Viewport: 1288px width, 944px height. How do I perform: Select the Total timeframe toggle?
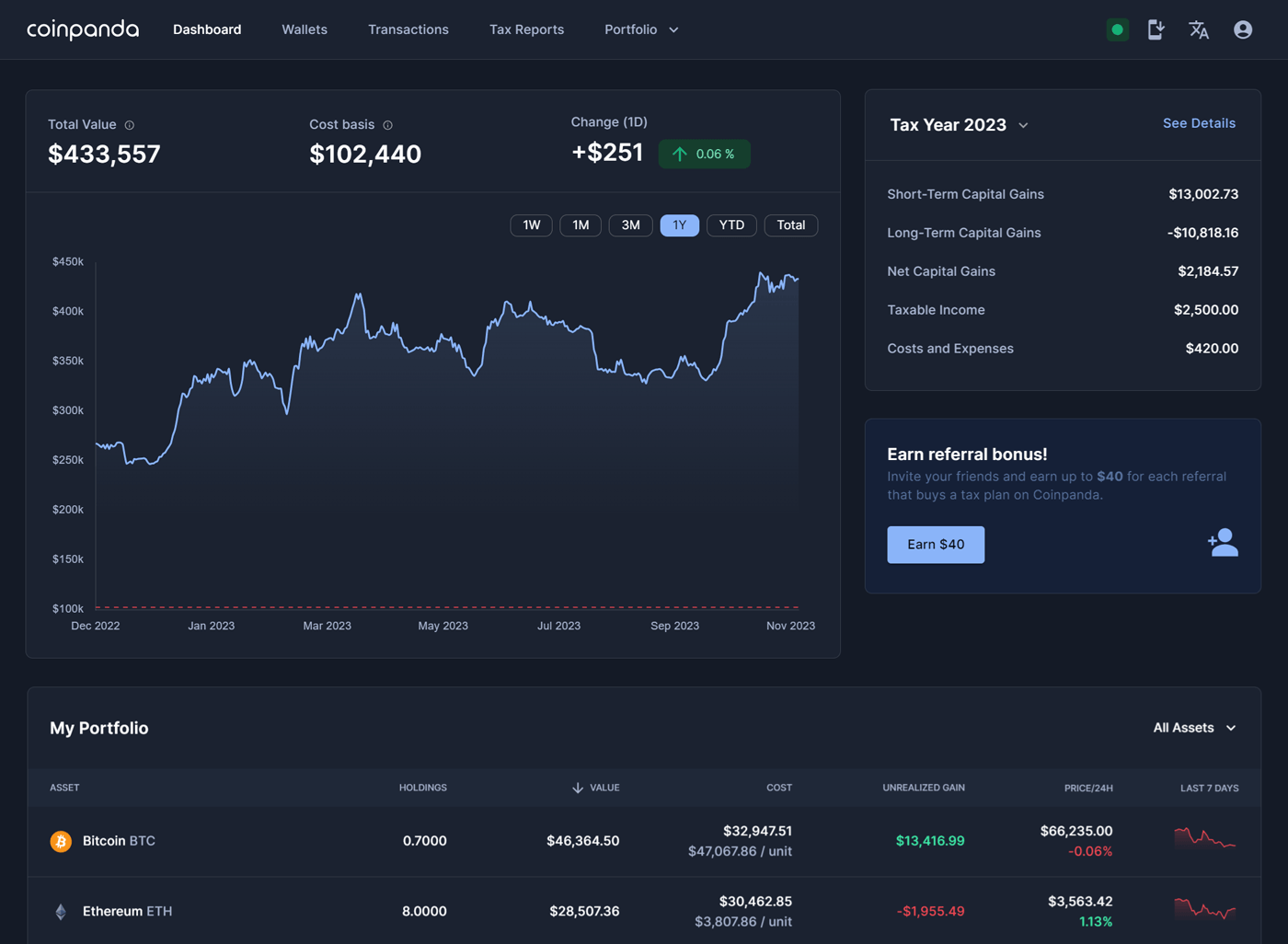click(x=790, y=224)
